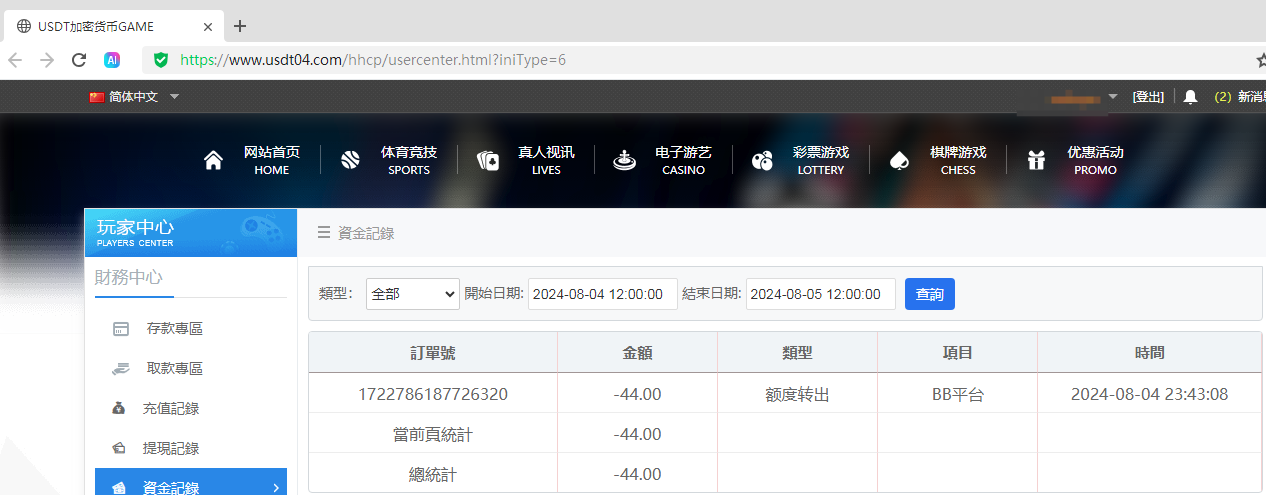Click the sports basketball icon
This screenshot has width=1266, height=495.
tap(350, 161)
